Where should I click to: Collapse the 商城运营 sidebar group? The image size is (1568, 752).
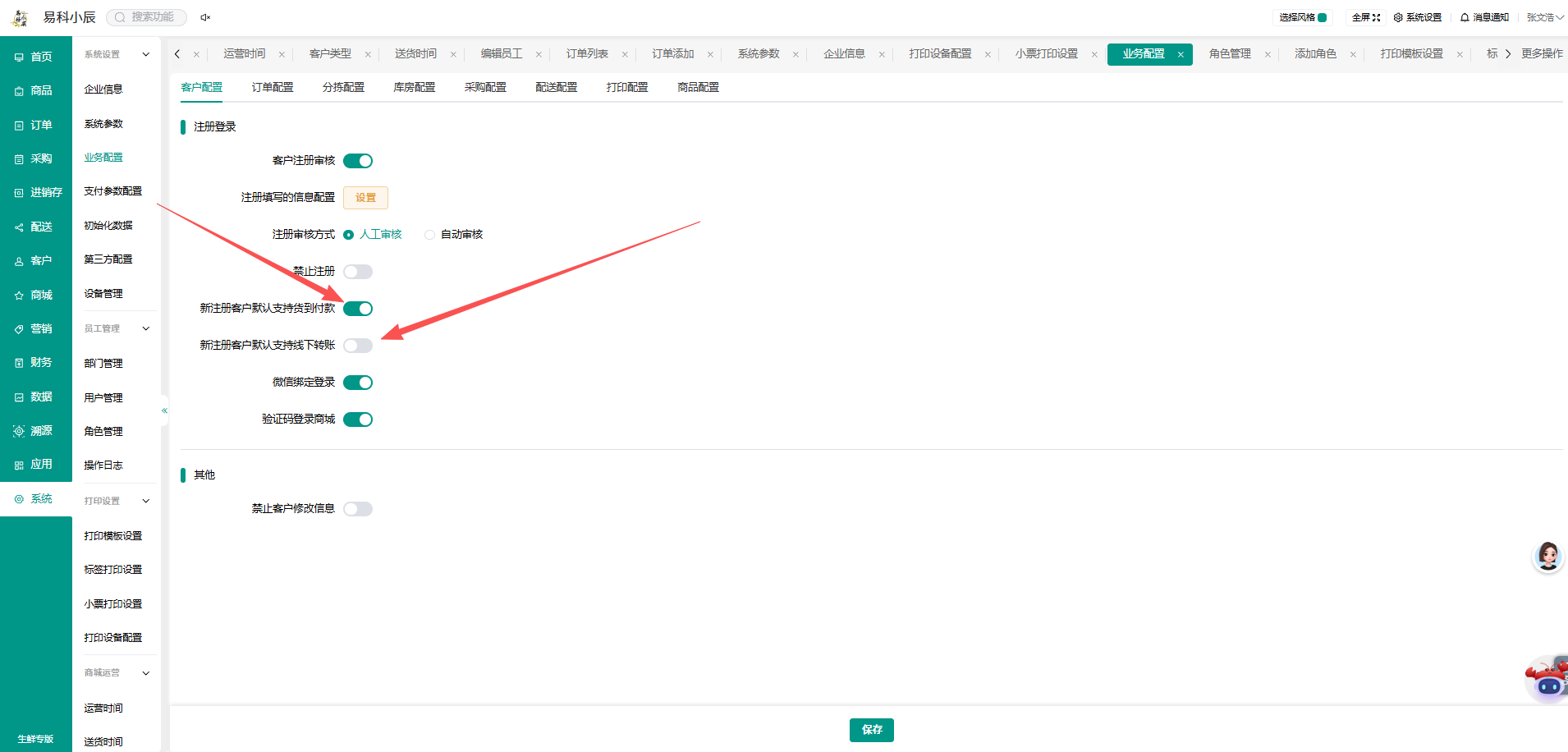(146, 673)
